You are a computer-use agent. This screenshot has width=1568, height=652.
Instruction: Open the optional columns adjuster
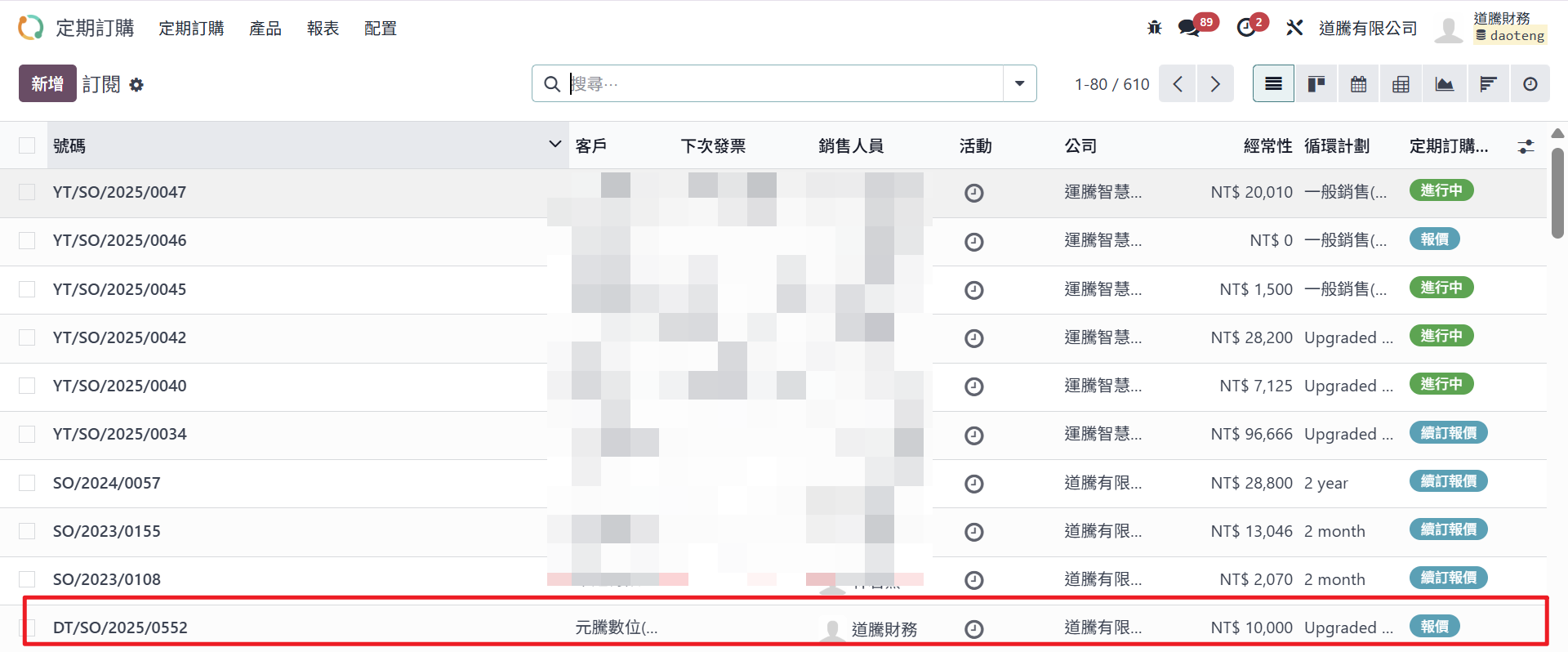pyautogui.click(x=1525, y=146)
